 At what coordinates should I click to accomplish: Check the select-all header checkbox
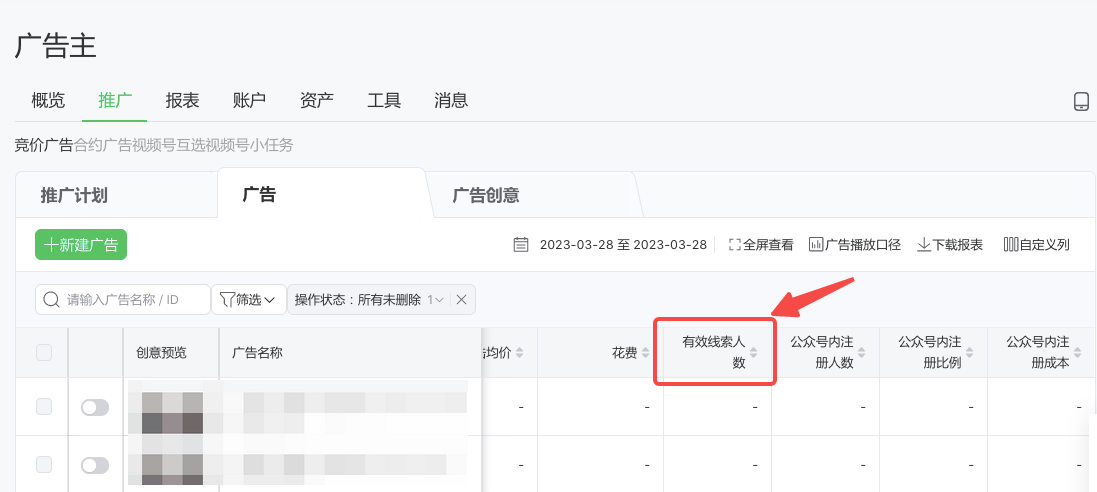point(43,352)
